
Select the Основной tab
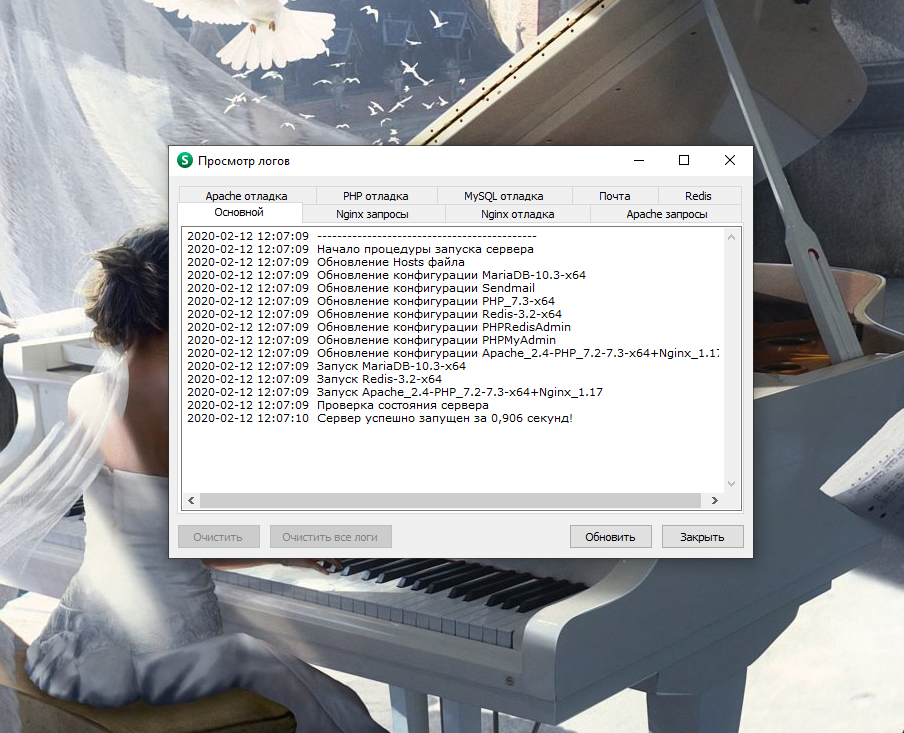click(239, 213)
